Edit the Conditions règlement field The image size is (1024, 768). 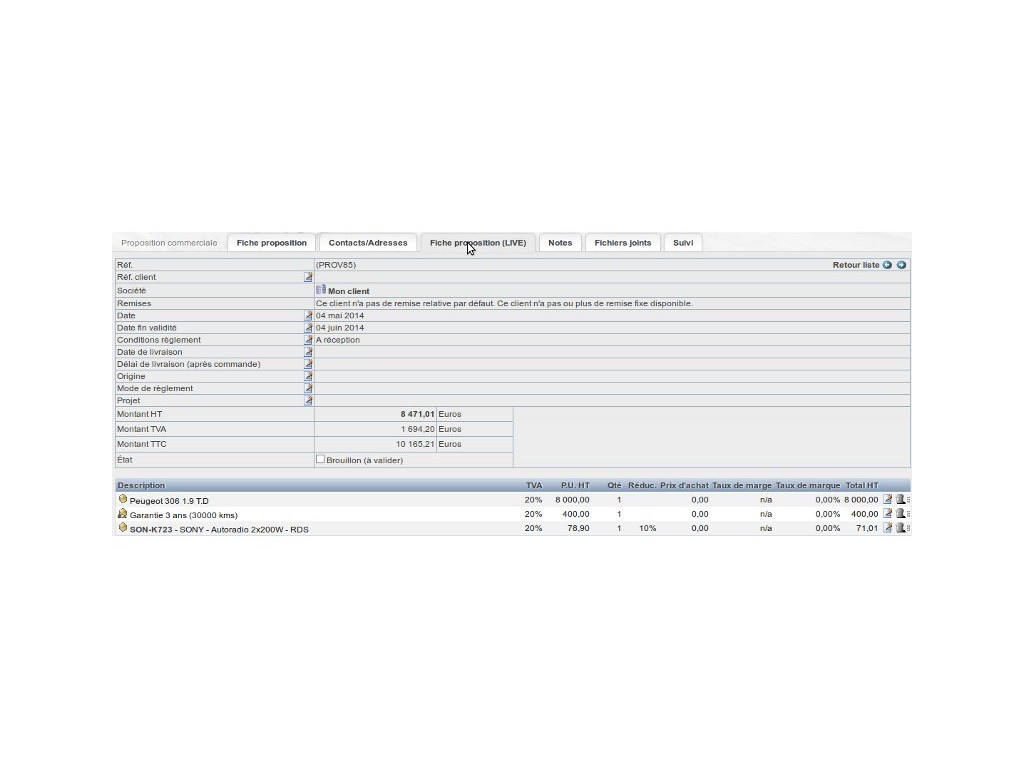[308, 340]
